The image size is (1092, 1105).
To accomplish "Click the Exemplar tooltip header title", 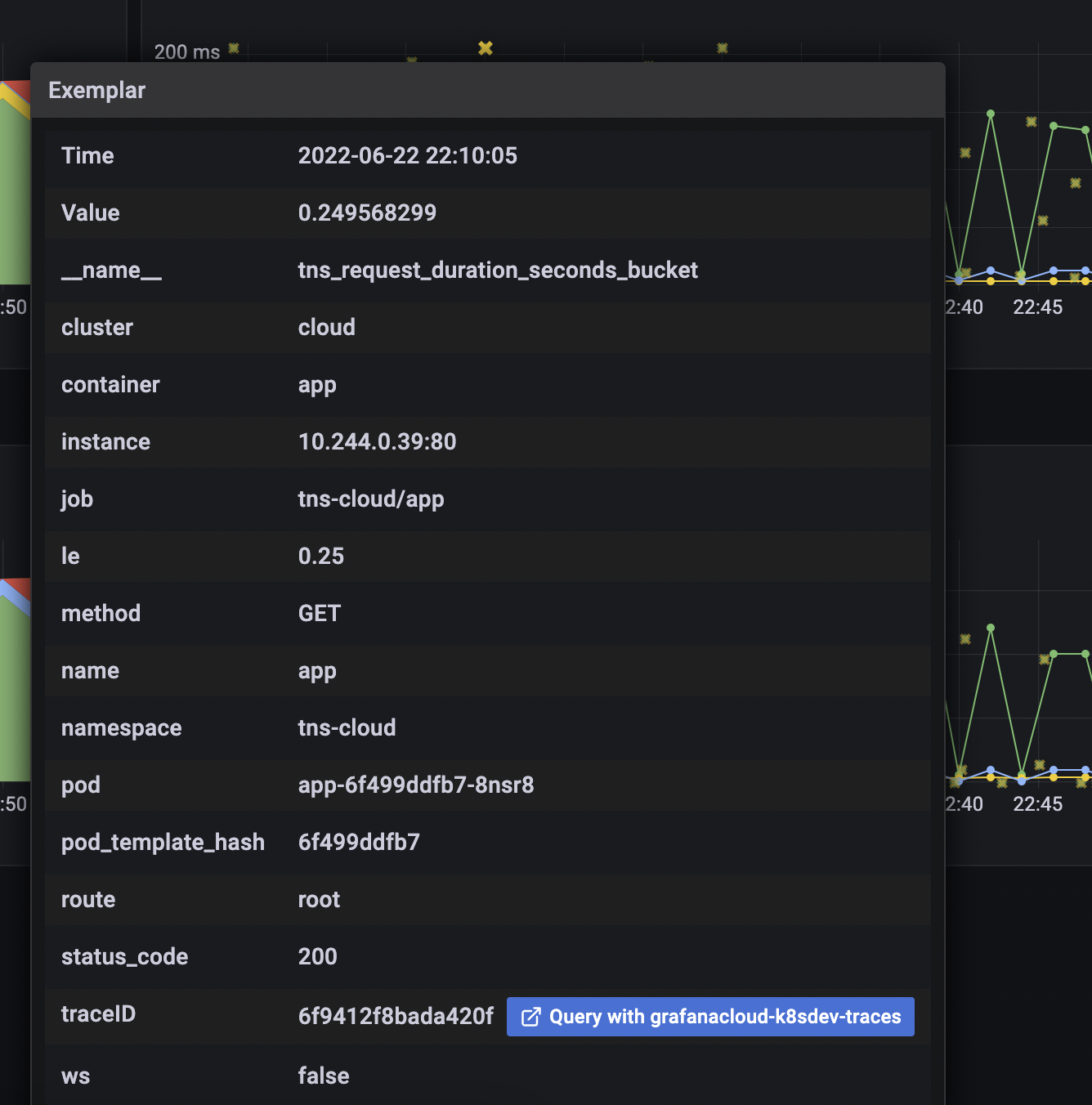I will coord(96,90).
